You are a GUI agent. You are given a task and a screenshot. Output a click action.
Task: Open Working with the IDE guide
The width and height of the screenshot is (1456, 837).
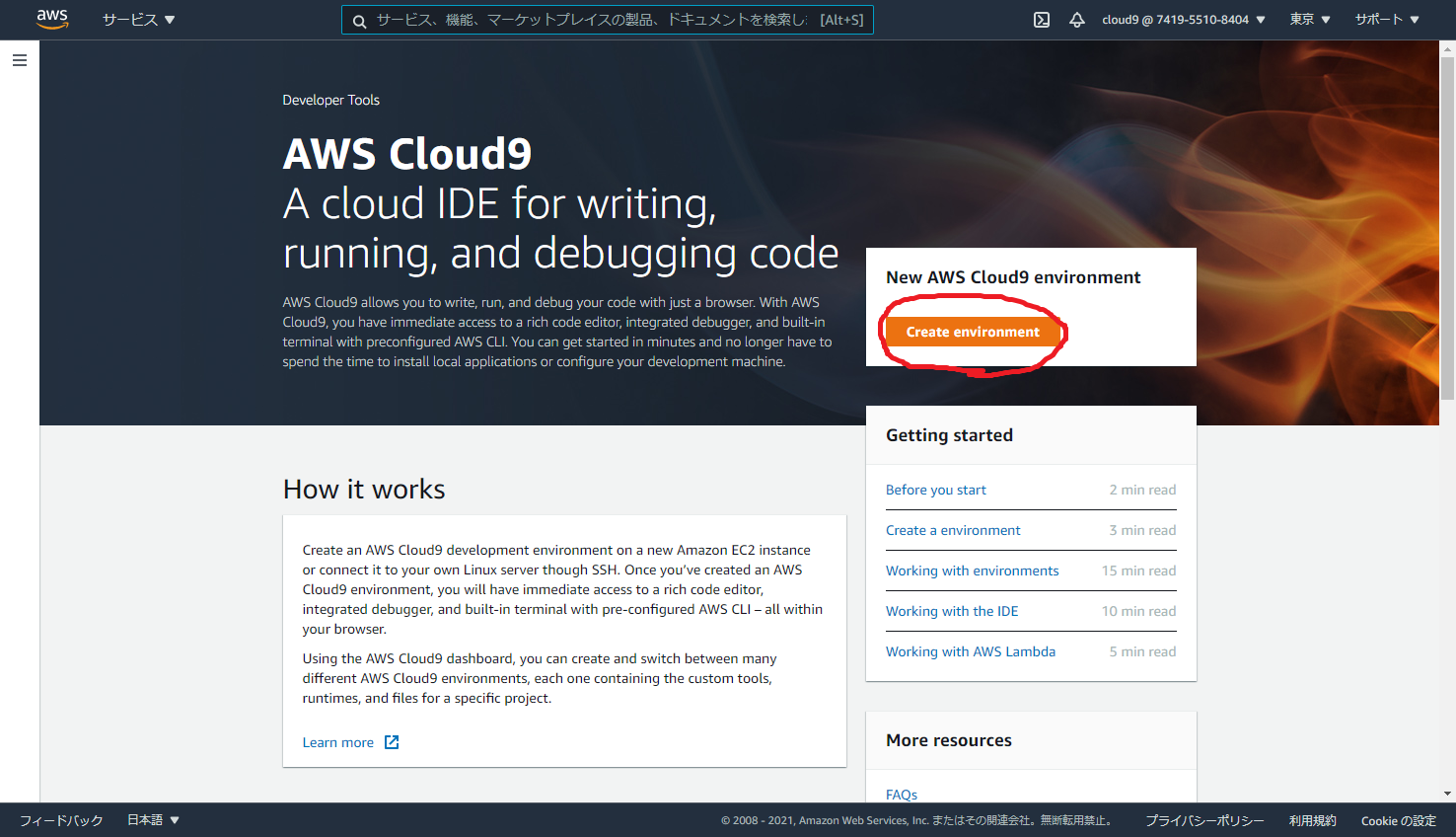pos(952,611)
